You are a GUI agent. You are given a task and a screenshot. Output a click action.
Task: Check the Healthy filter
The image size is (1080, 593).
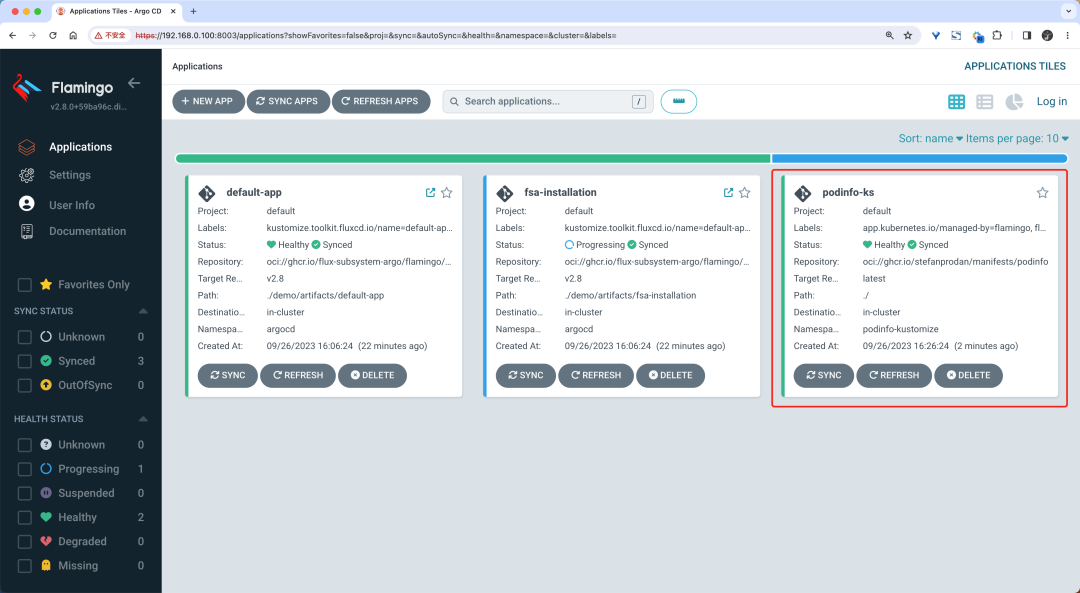25,517
